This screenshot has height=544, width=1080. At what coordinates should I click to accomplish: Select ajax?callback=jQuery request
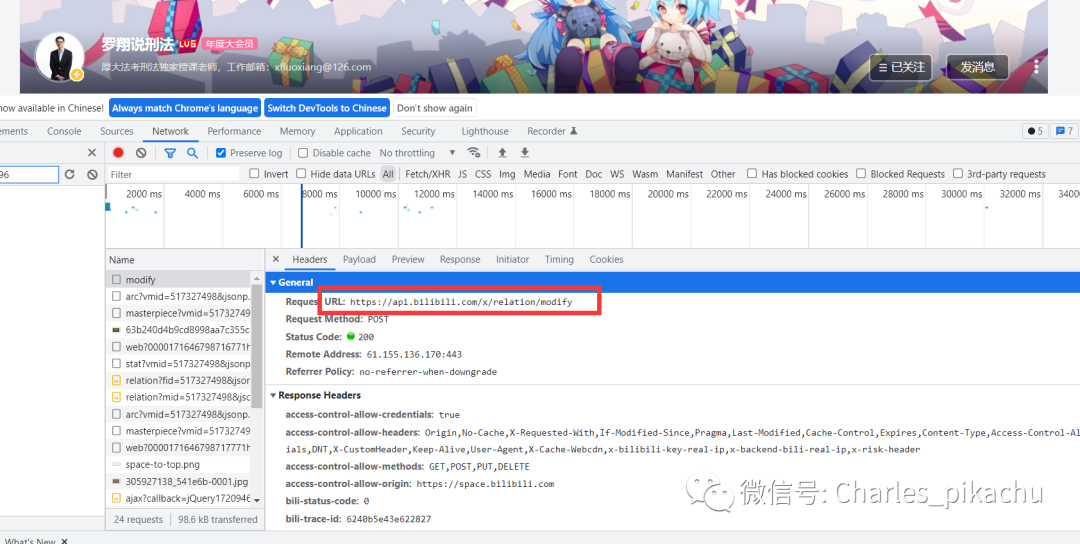pos(180,498)
